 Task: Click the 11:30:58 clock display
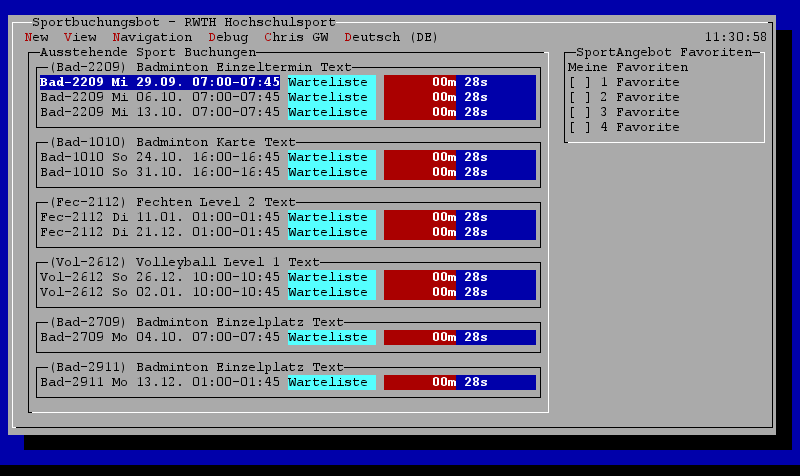pos(735,37)
